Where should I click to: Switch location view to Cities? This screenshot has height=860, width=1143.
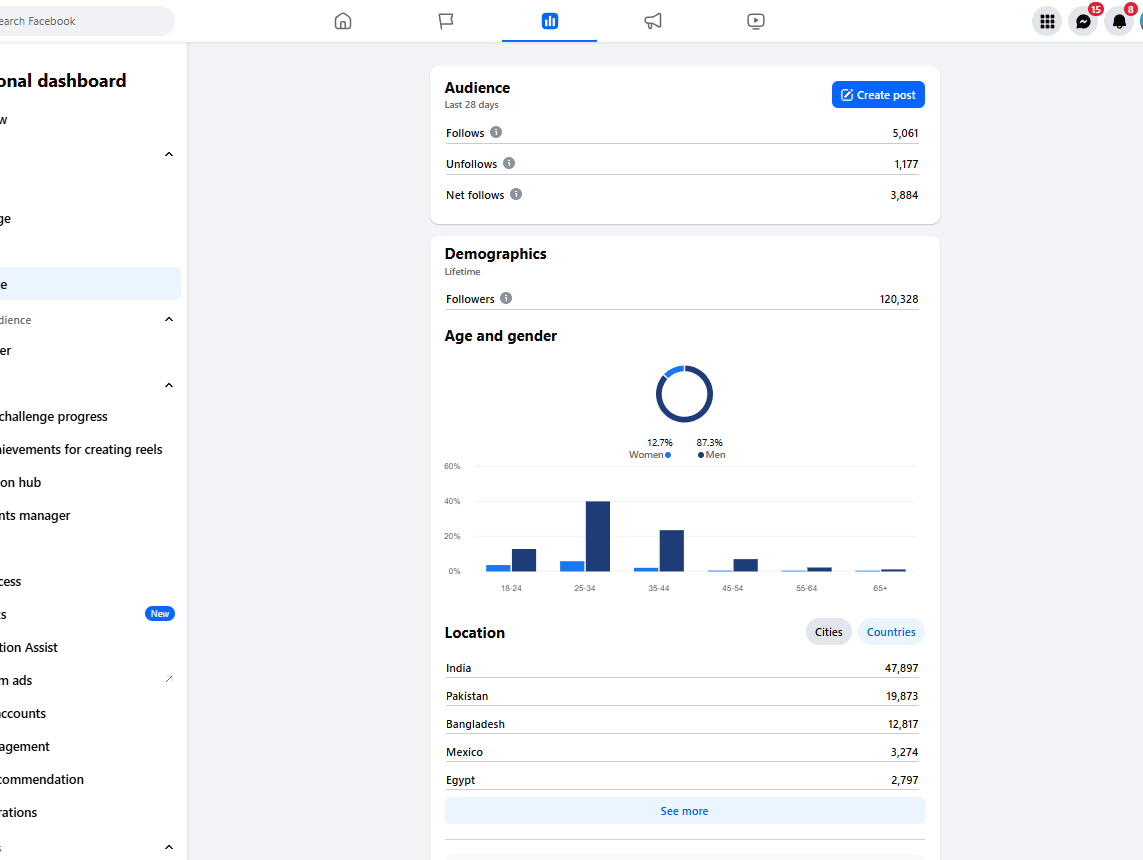pos(828,632)
